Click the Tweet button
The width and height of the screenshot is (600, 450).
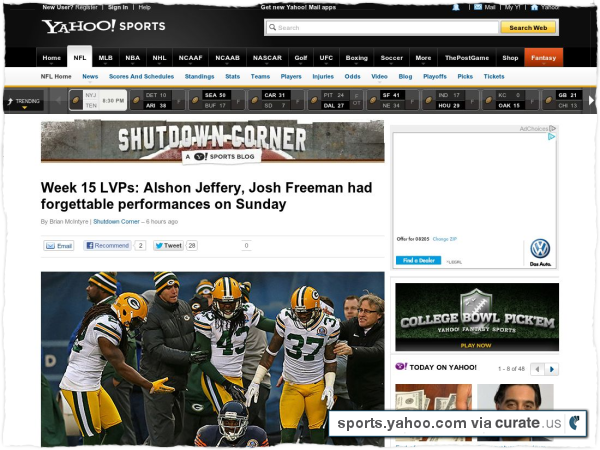(168, 246)
